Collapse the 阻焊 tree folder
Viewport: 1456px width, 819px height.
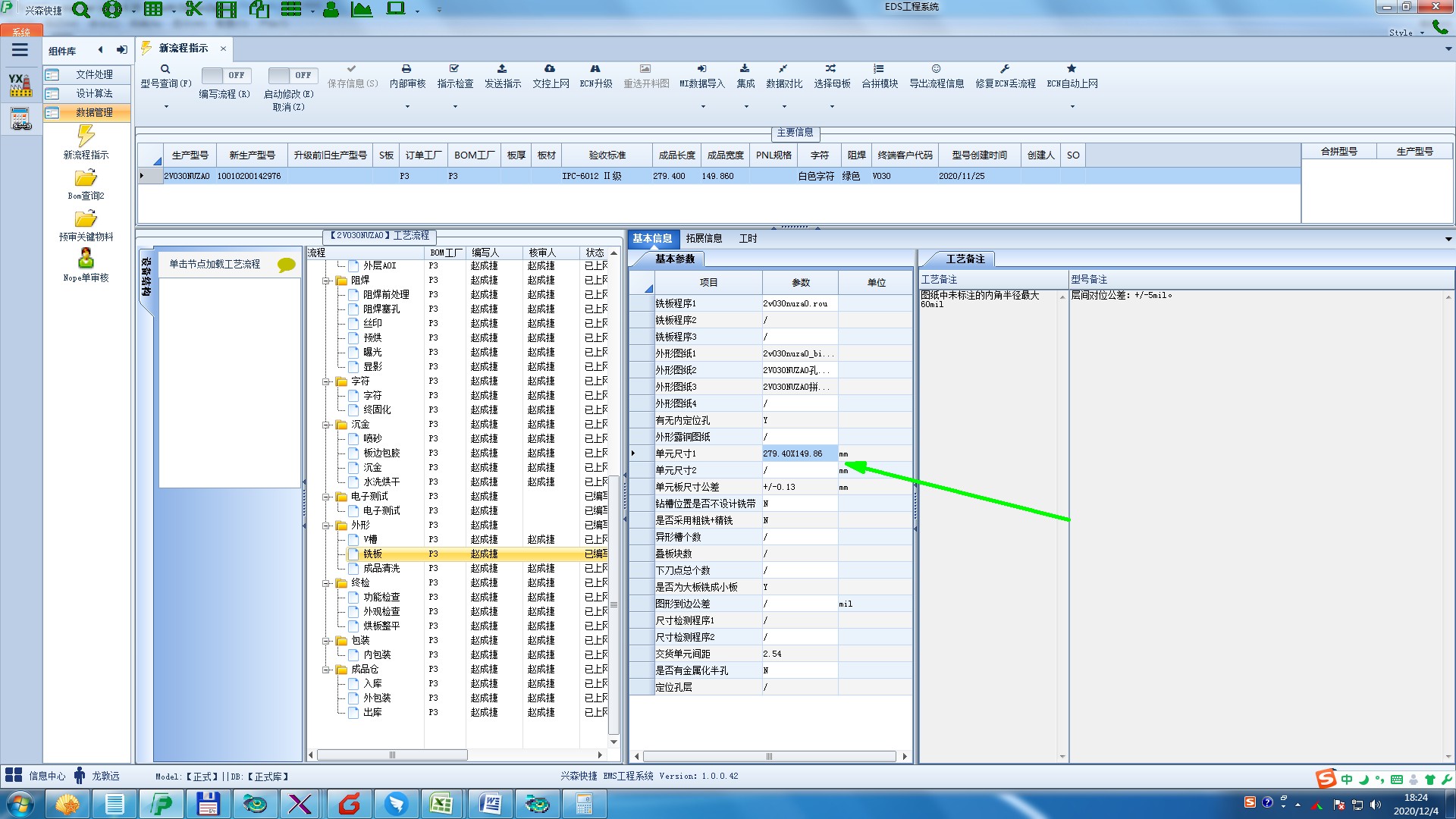point(326,281)
